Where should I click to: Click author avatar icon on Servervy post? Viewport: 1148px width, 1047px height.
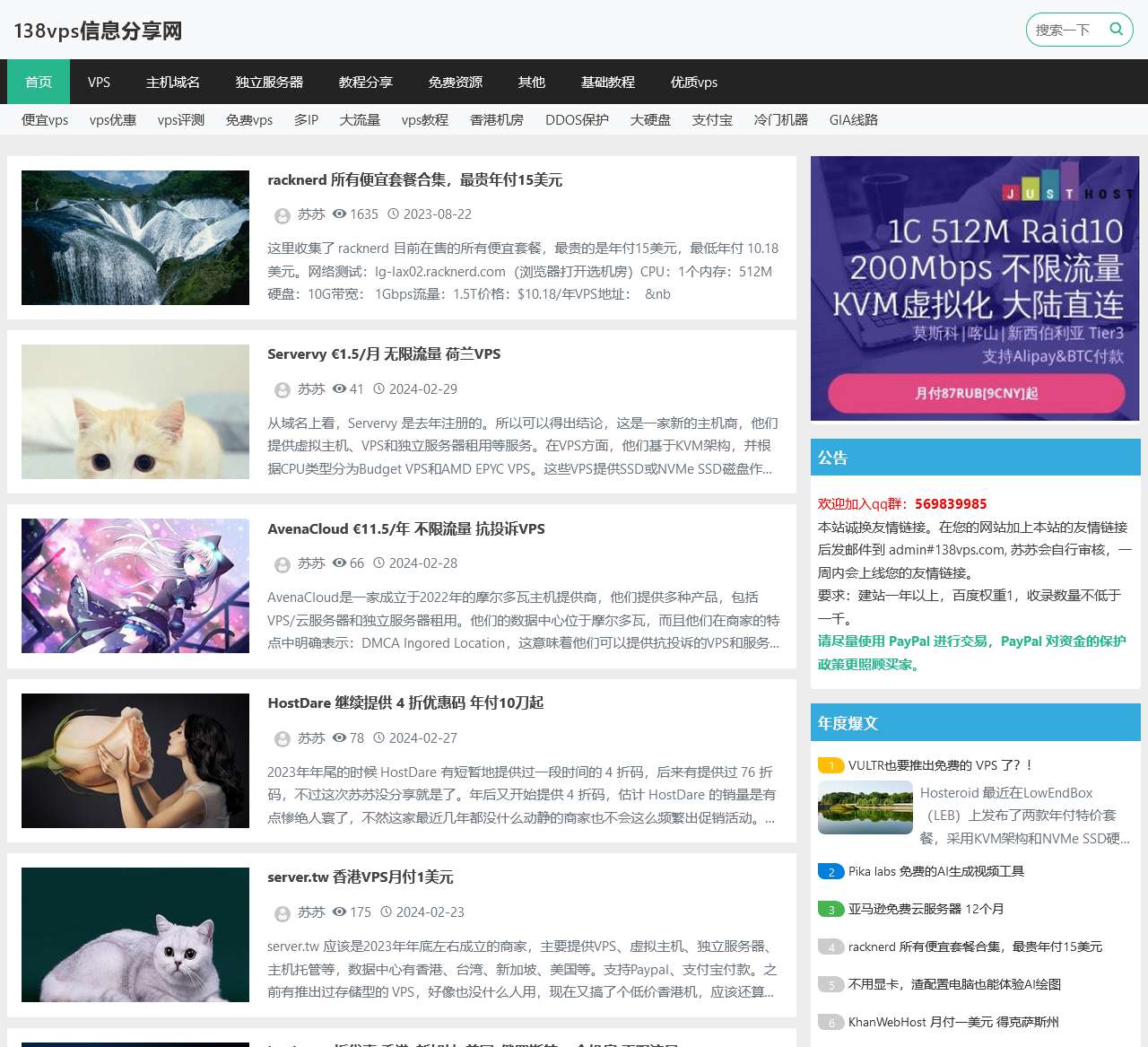click(x=282, y=389)
